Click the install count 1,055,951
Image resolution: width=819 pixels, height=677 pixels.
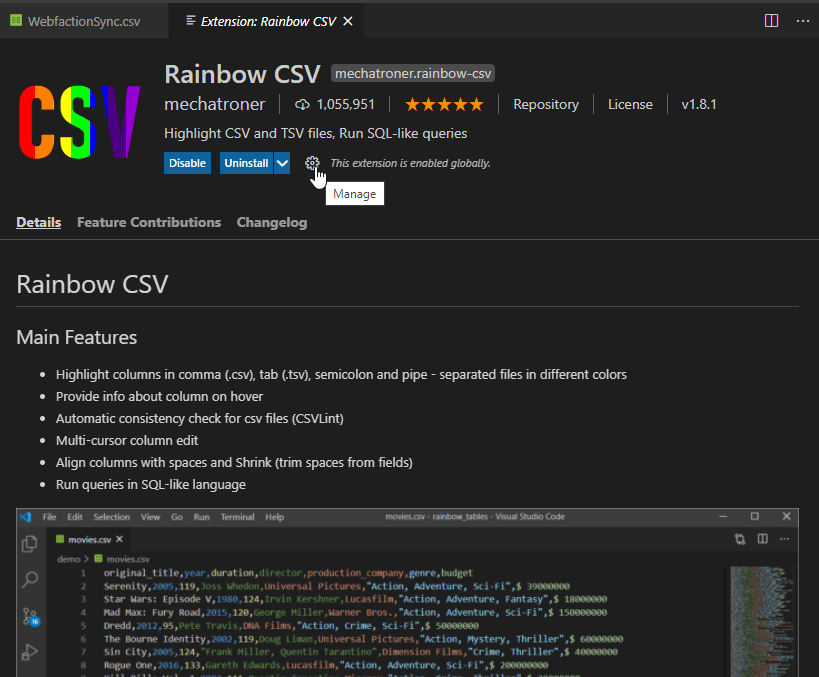[335, 104]
